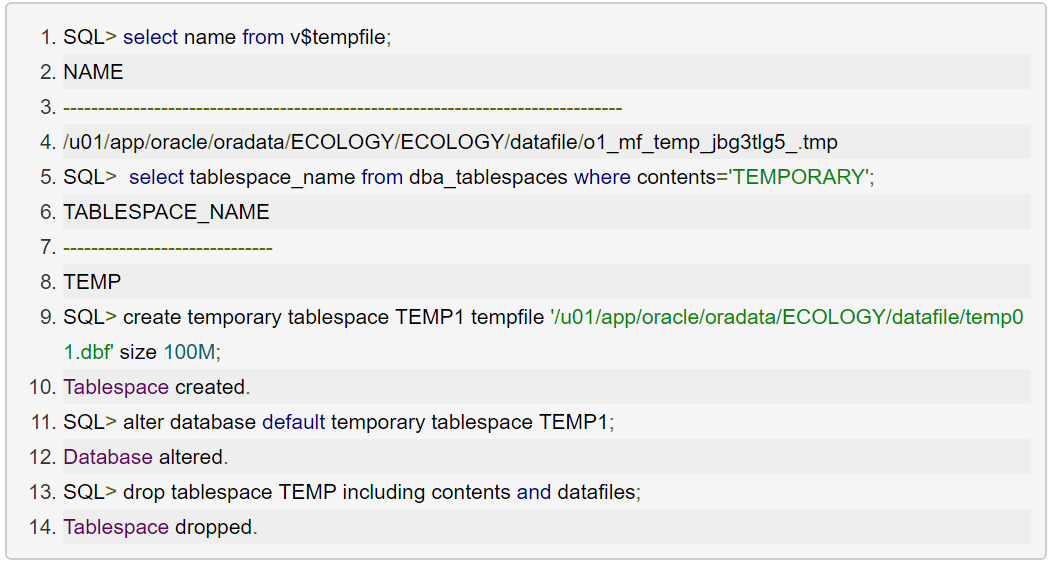Click the 'drop tablespace TEMP including contents' line
The width and height of the screenshot is (1048, 562).
click(351, 492)
